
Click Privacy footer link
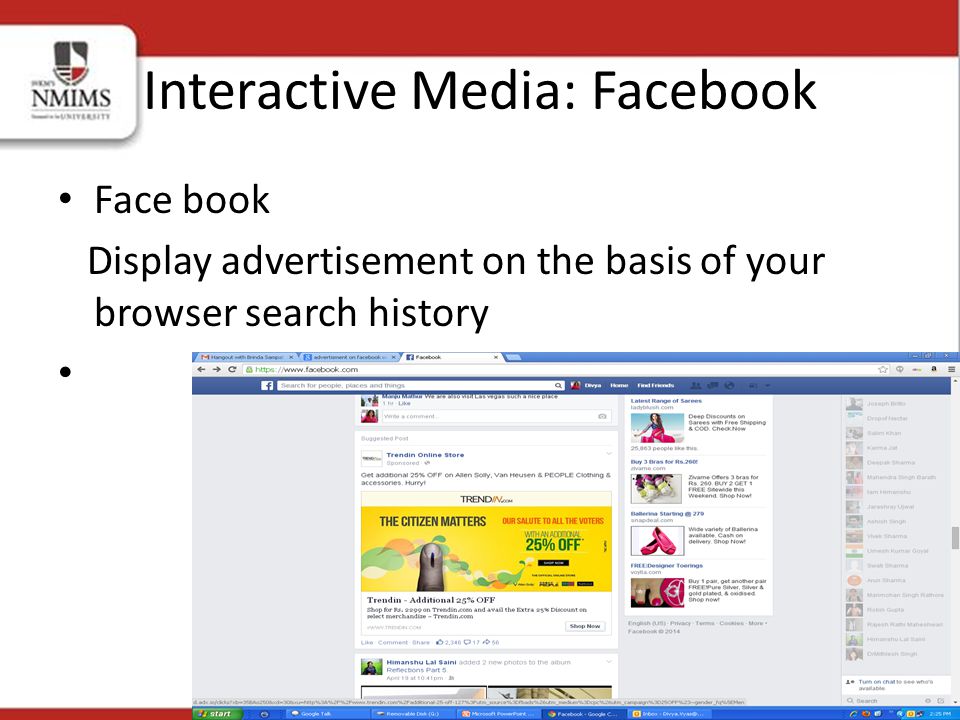[x=680, y=623]
